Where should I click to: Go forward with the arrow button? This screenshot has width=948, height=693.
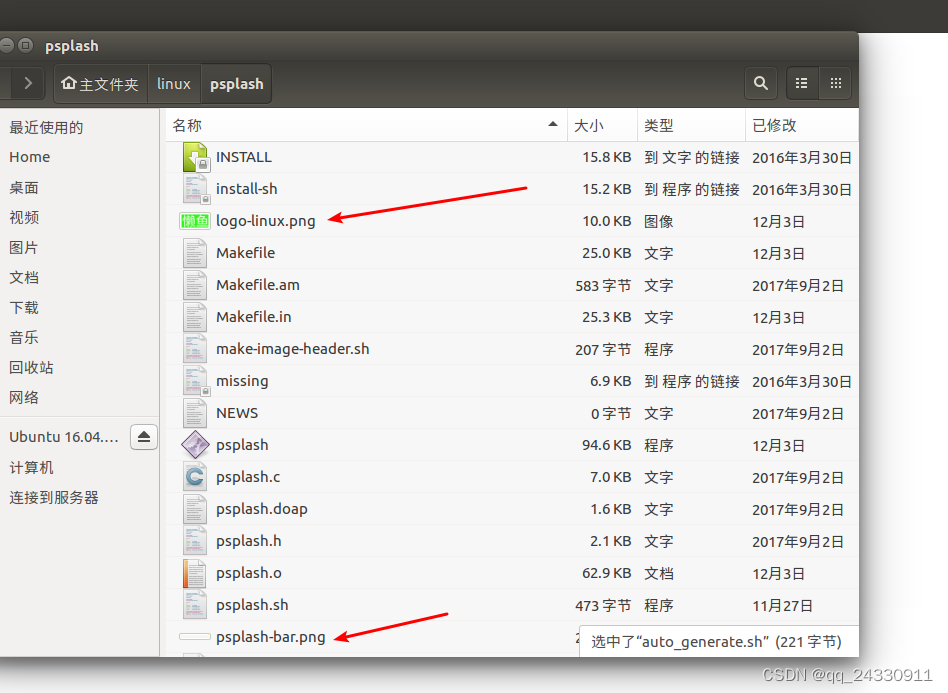pyautogui.click(x=28, y=83)
